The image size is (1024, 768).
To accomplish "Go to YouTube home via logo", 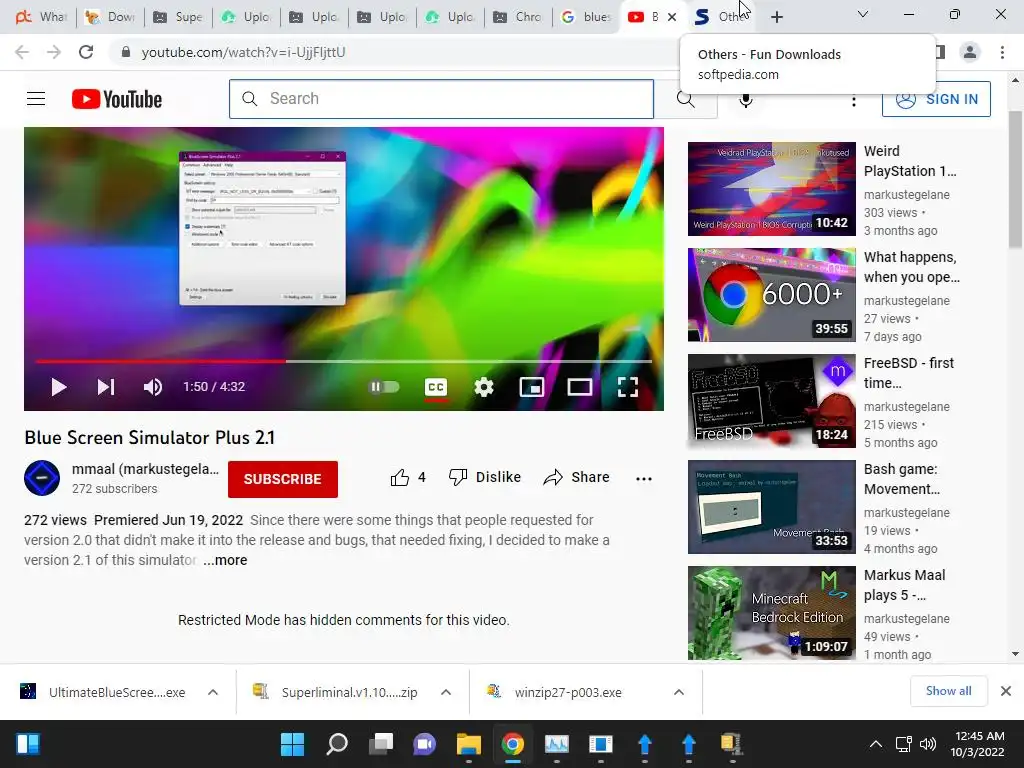I will [x=117, y=99].
